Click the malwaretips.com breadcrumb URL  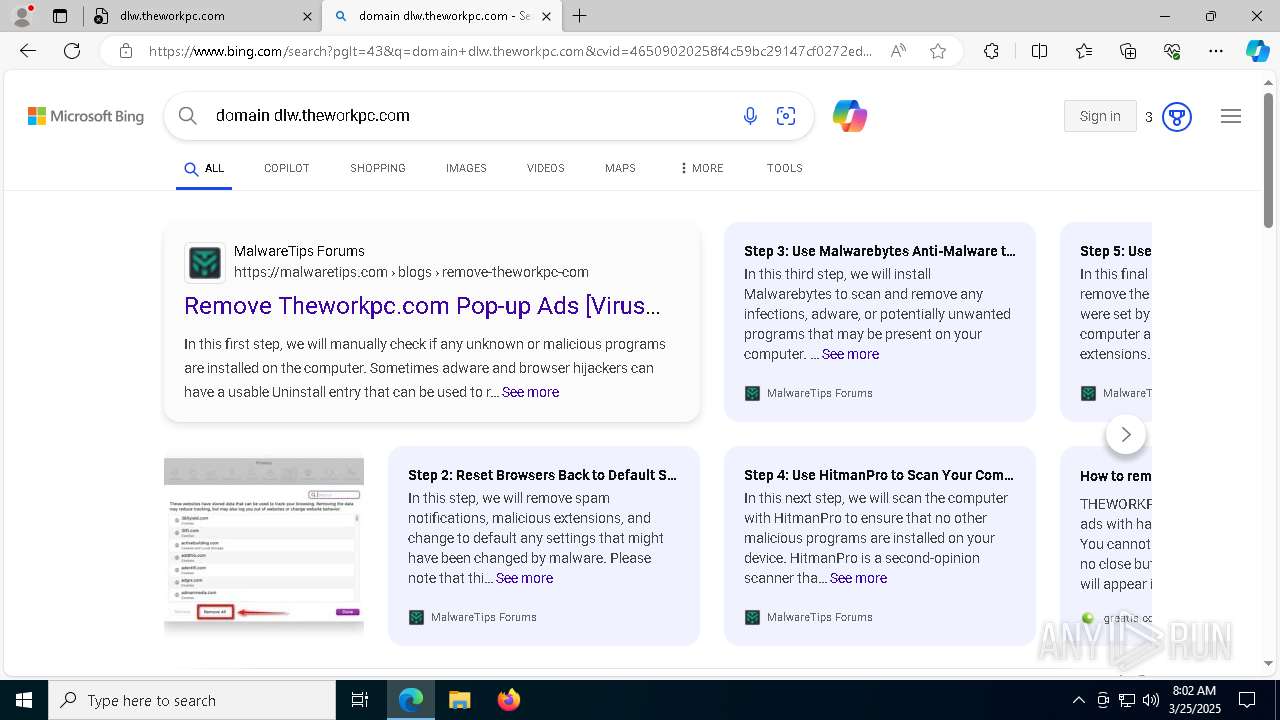click(411, 272)
